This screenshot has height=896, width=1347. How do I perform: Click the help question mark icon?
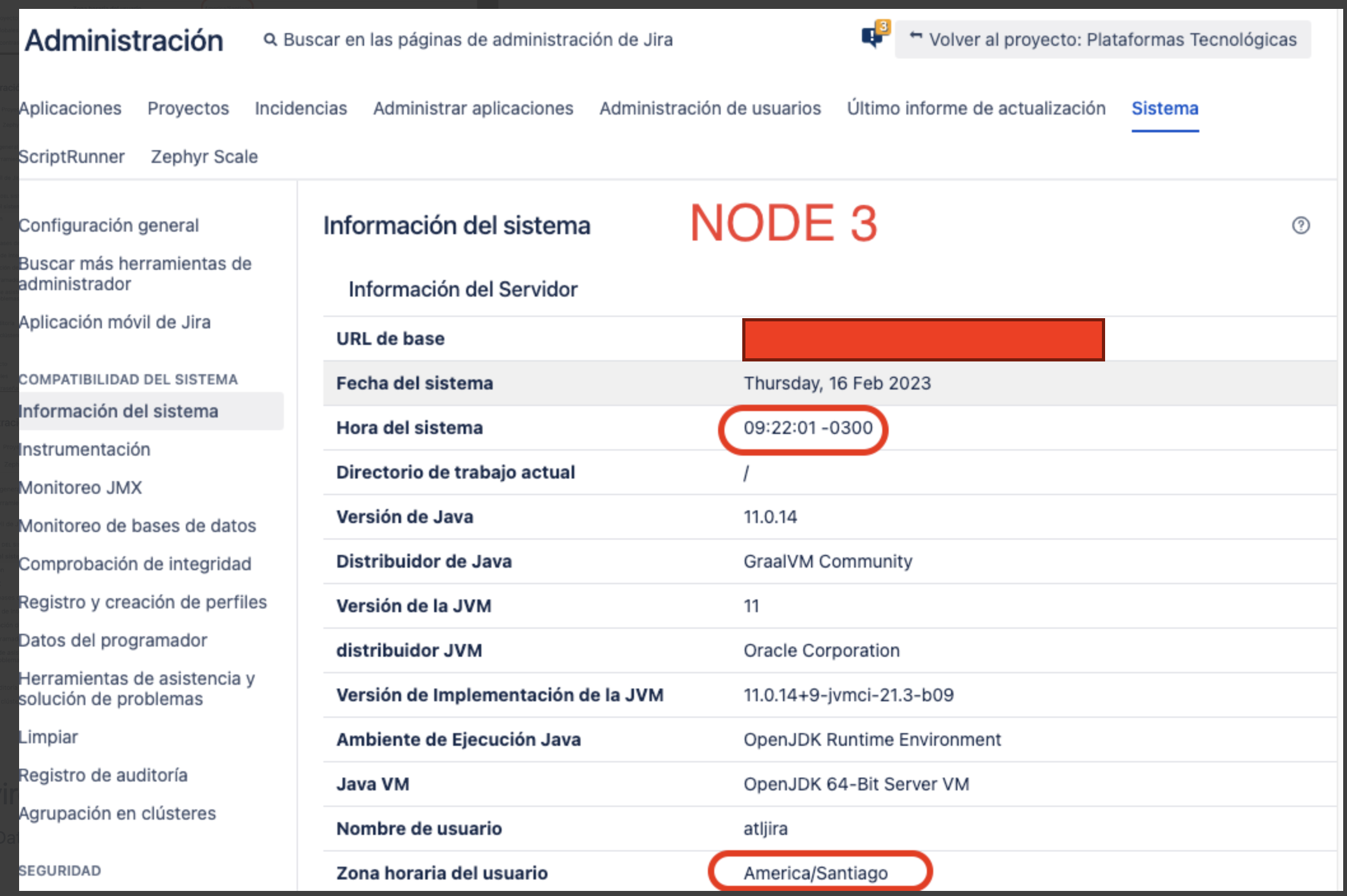[x=1301, y=225]
